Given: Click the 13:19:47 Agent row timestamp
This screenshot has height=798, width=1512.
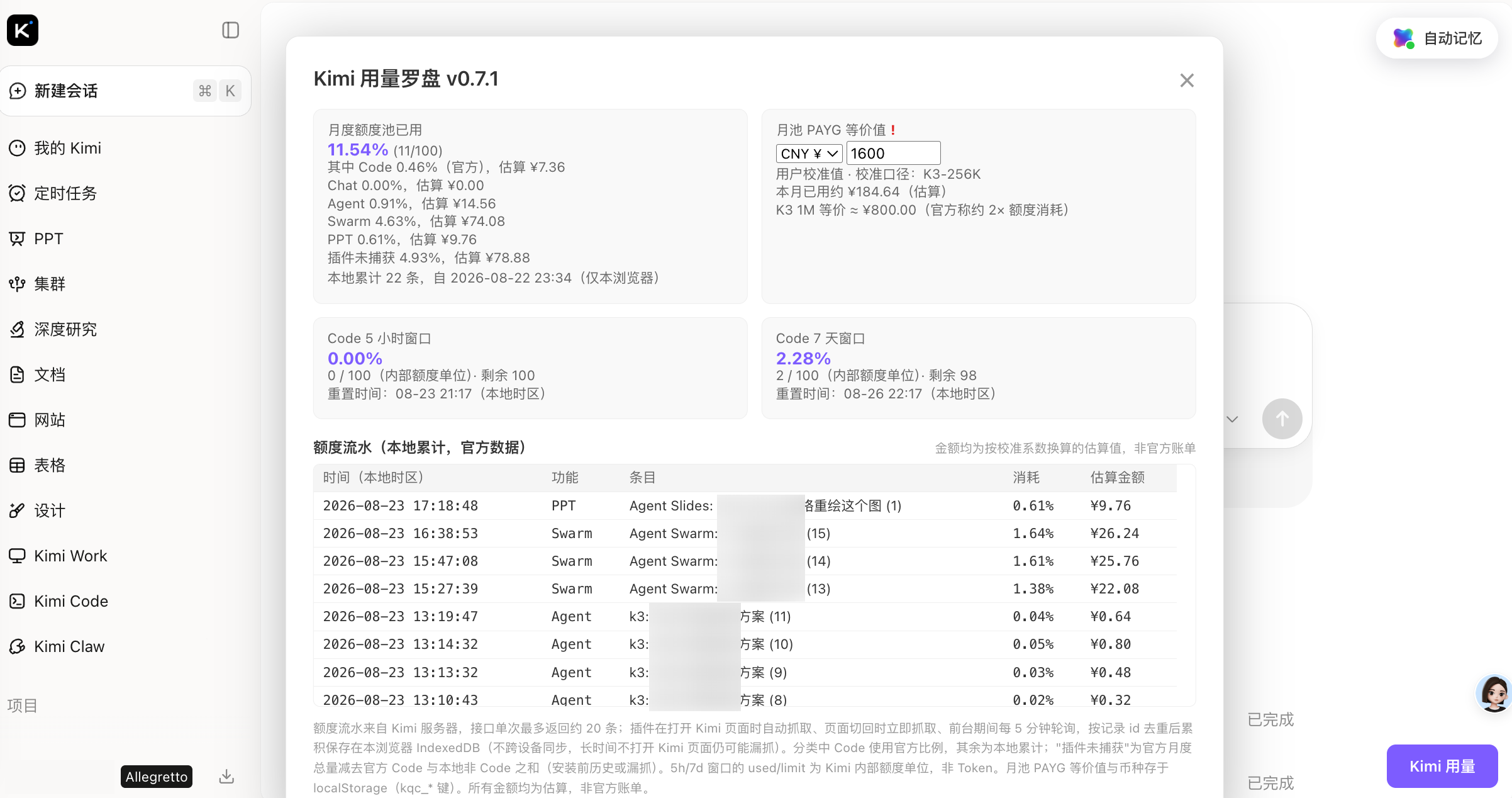Looking at the screenshot, I should pyautogui.click(x=401, y=616).
